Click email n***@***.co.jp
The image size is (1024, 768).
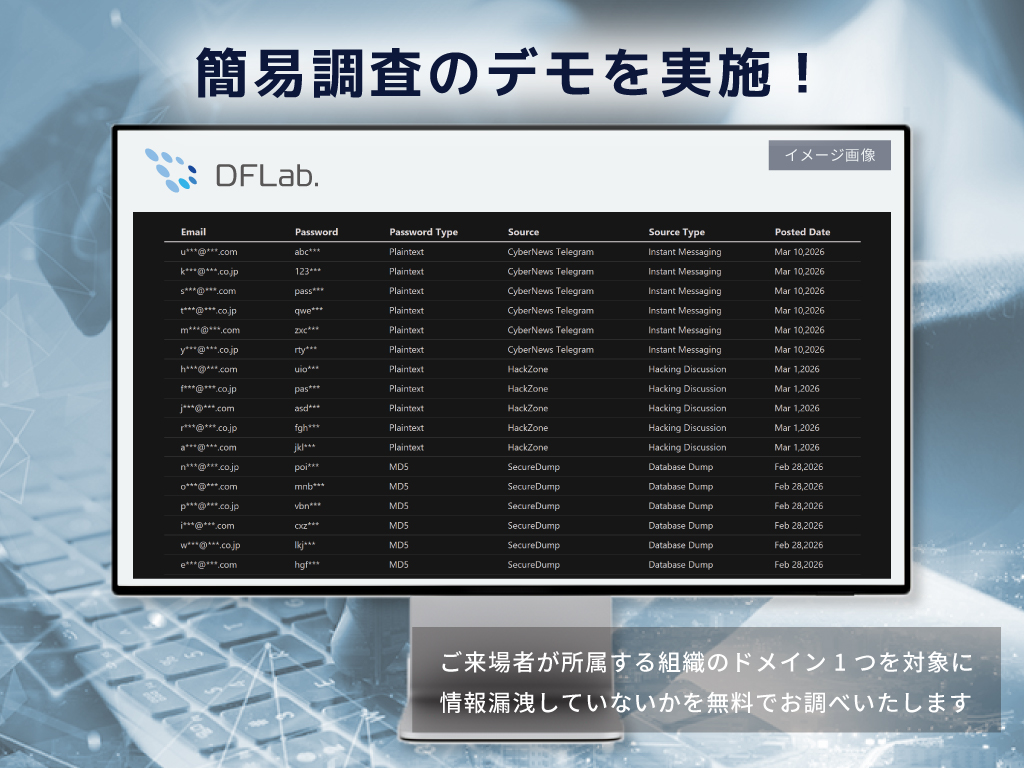210,467
